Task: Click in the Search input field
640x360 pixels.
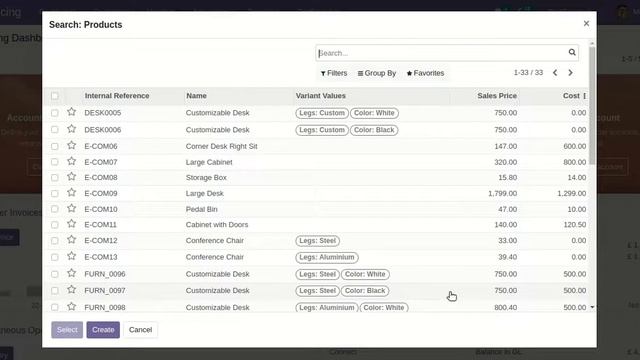Action: click(x=442, y=53)
